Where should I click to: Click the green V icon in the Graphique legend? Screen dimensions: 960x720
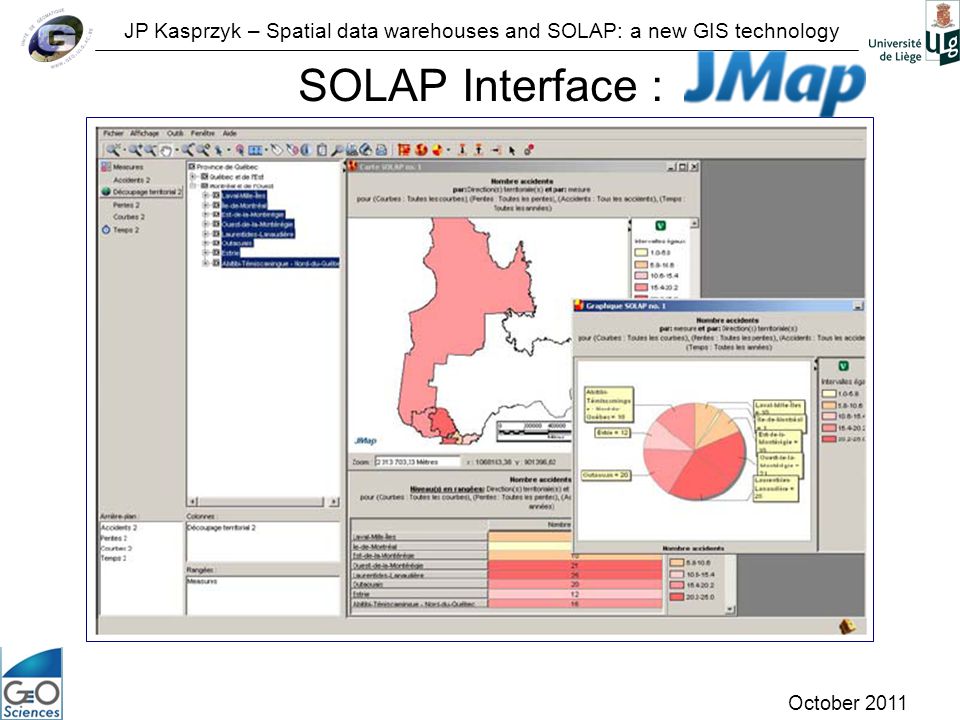click(843, 366)
